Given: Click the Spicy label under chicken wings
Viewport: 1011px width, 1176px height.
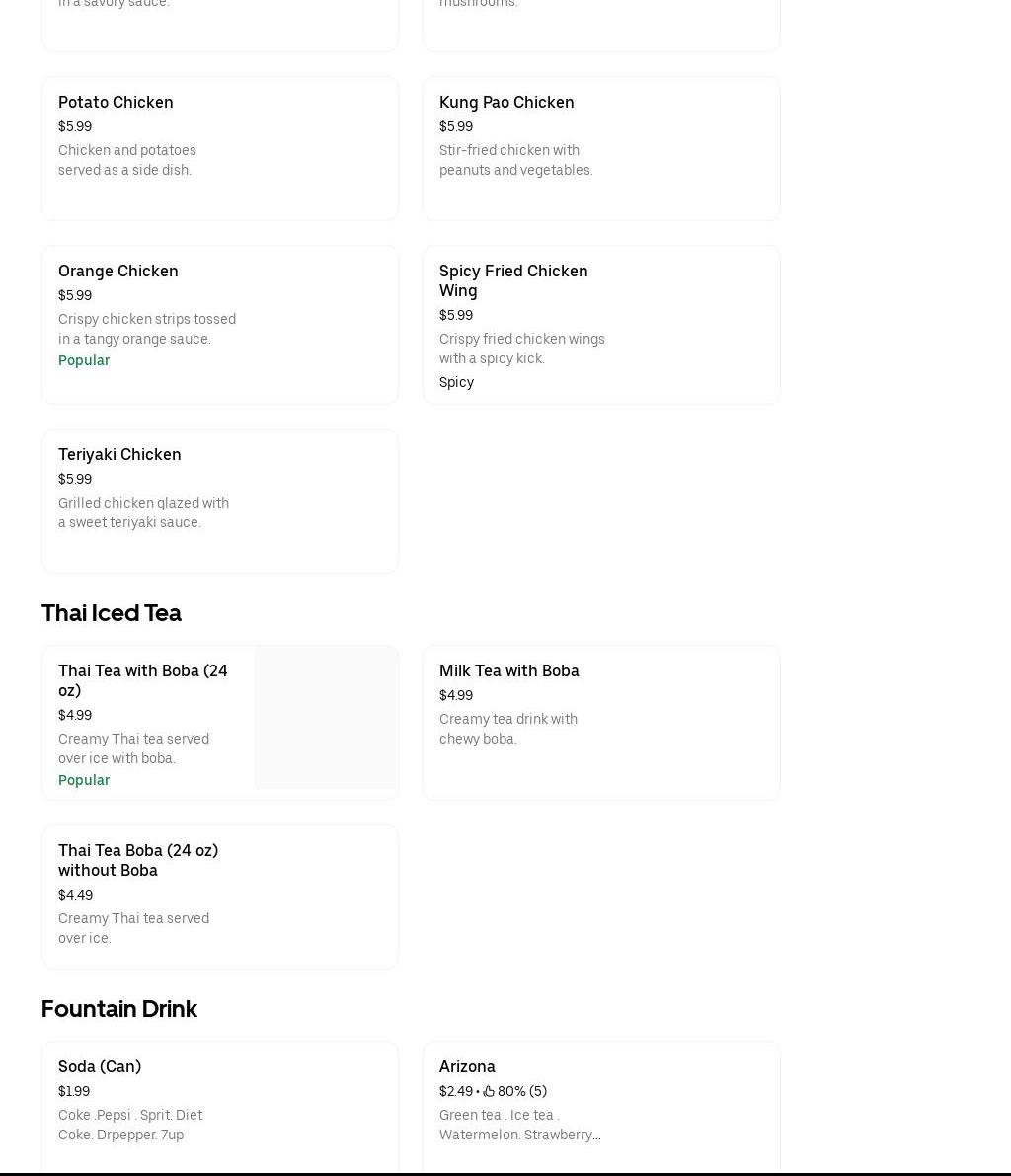Looking at the screenshot, I should [456, 382].
